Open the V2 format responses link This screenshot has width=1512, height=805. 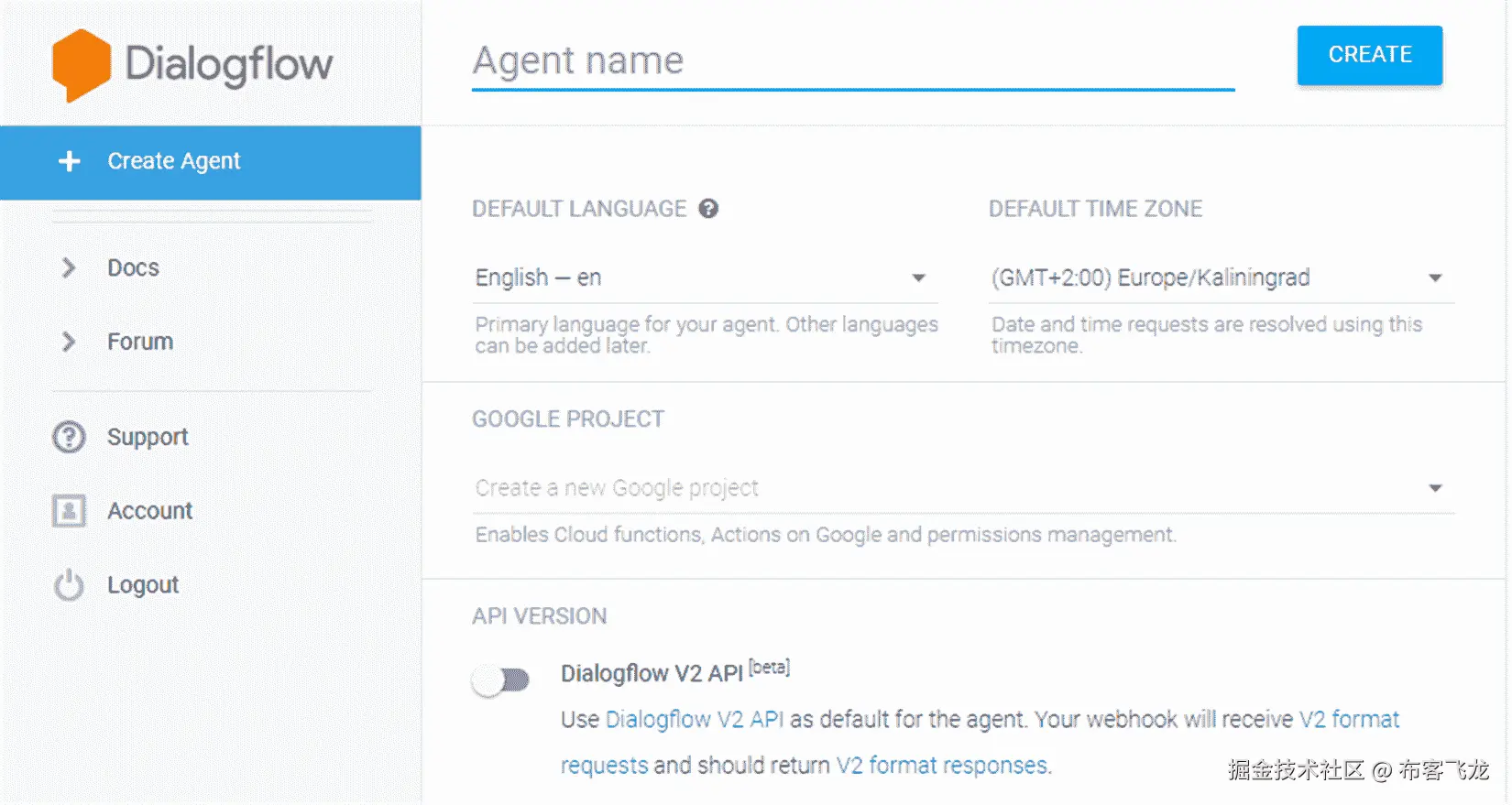coord(943,766)
